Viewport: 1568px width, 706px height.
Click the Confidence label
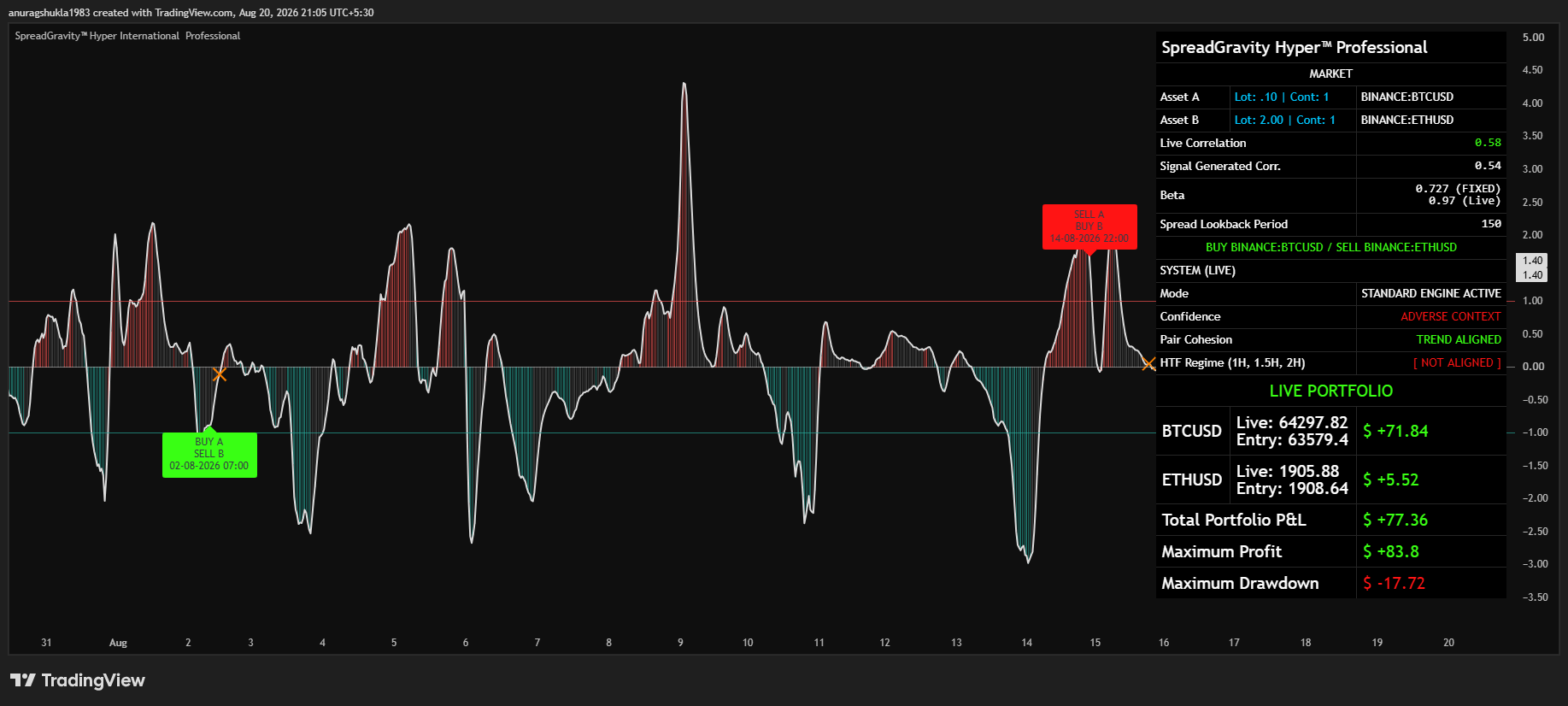pyautogui.click(x=1189, y=317)
